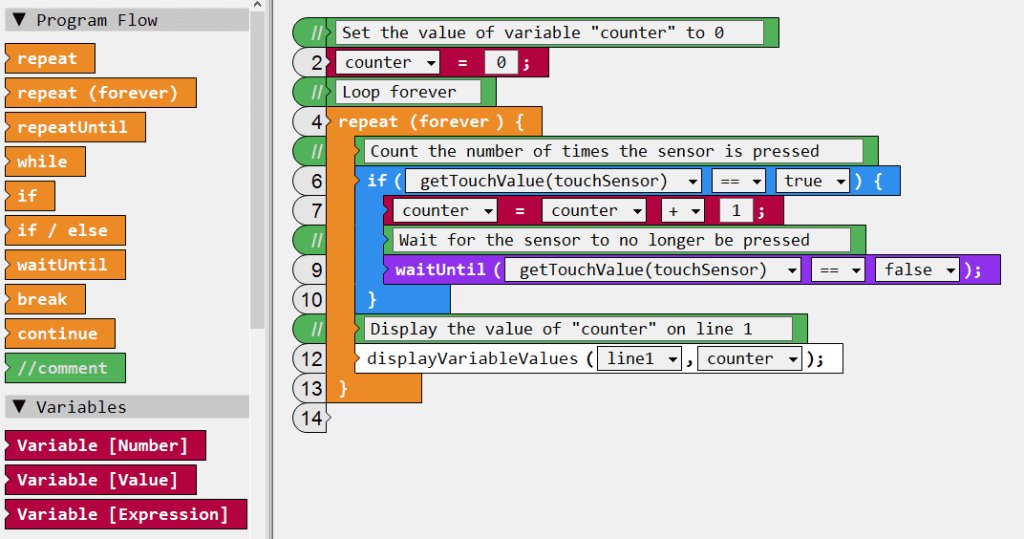Screen dimensions: 1024x539
Task: Select line number 6
Action: coord(310,181)
